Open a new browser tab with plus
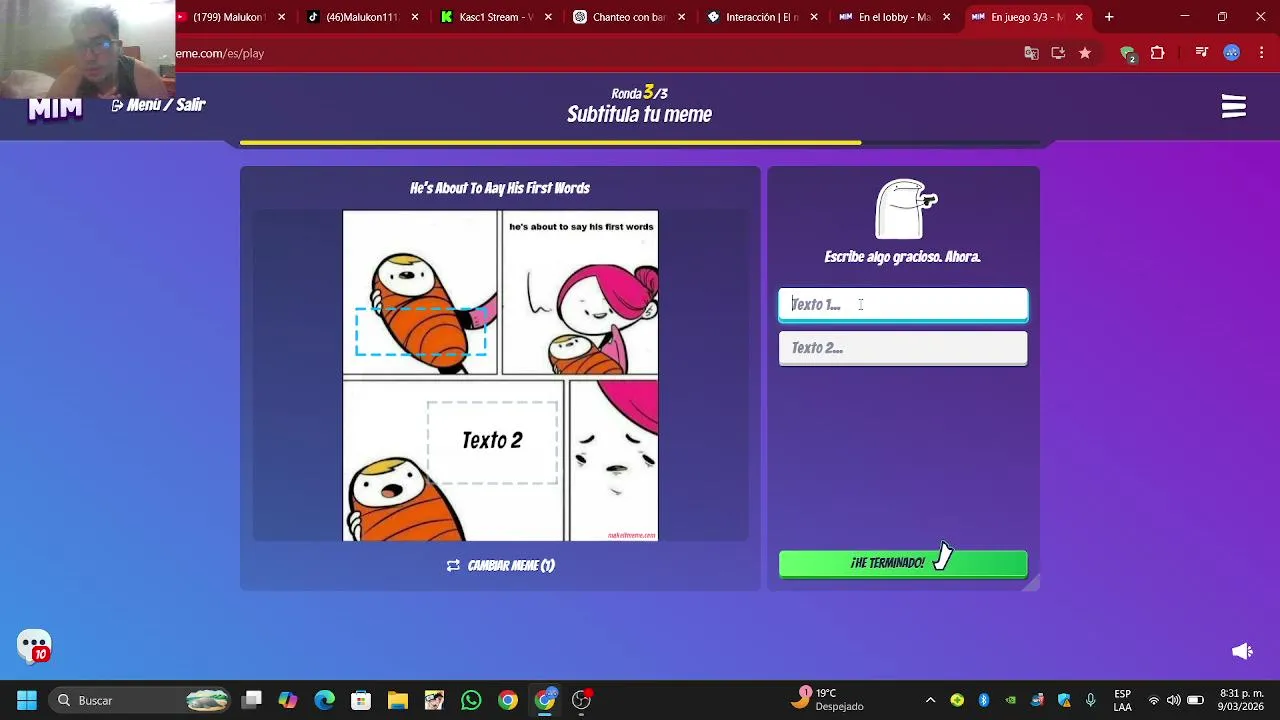Screen dimensions: 1280x720 tap(1109, 17)
